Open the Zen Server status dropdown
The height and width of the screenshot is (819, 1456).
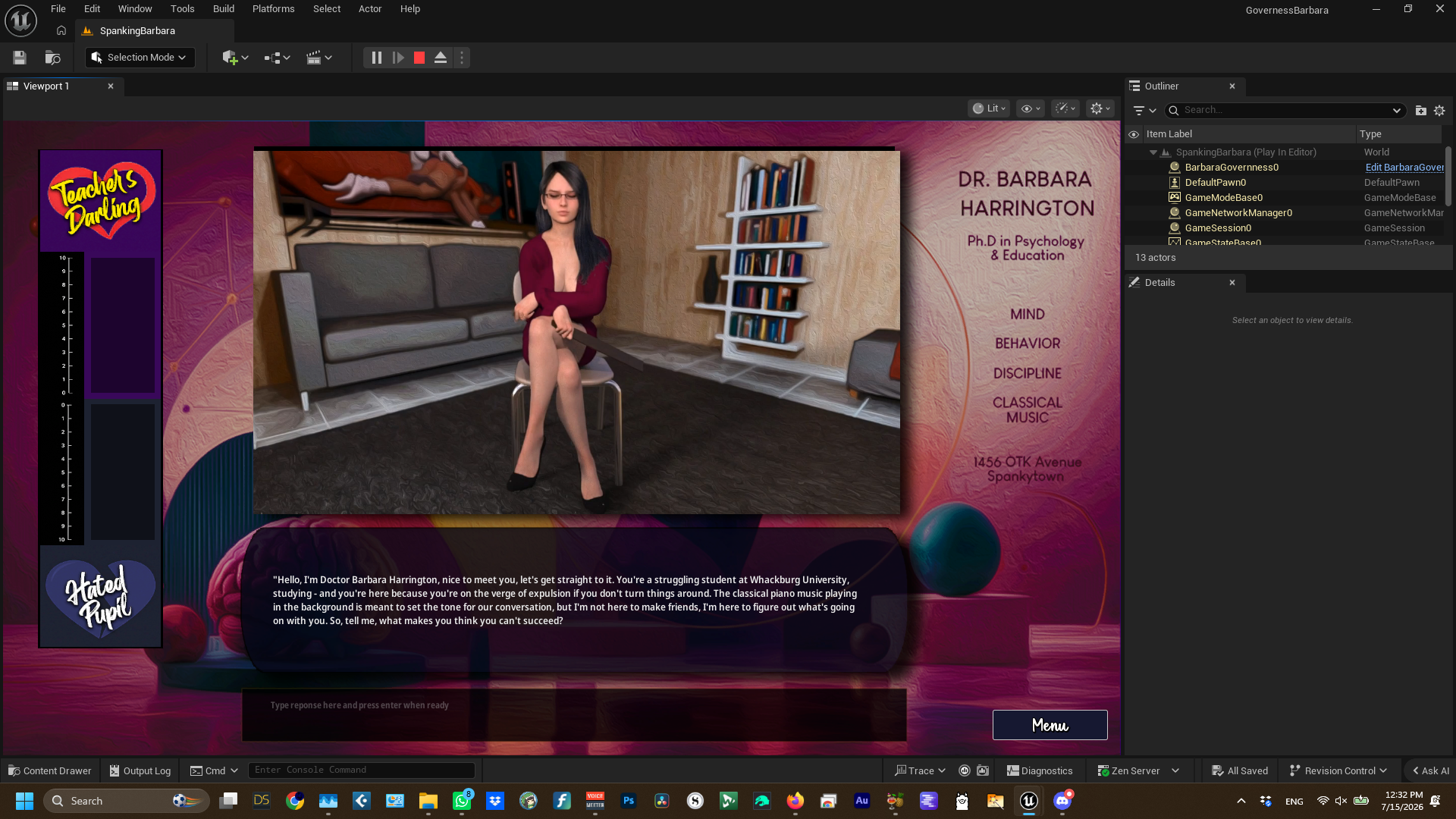click(x=1138, y=770)
